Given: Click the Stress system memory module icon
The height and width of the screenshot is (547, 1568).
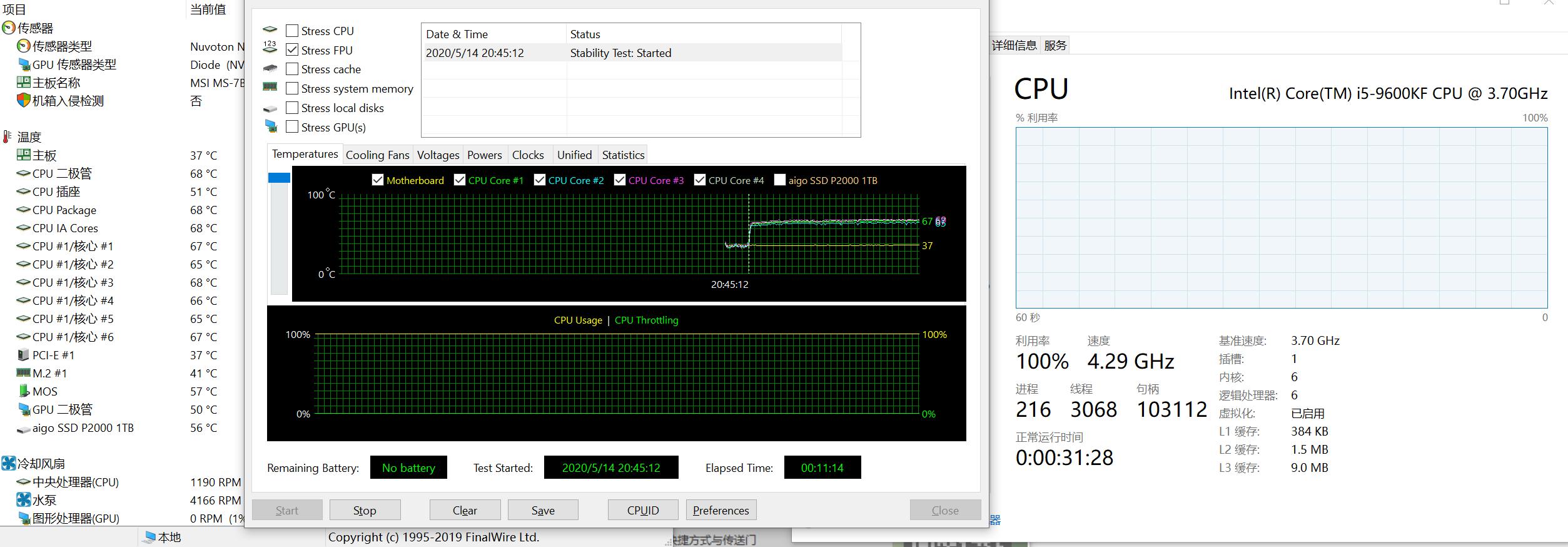Looking at the screenshot, I should pos(270,87).
